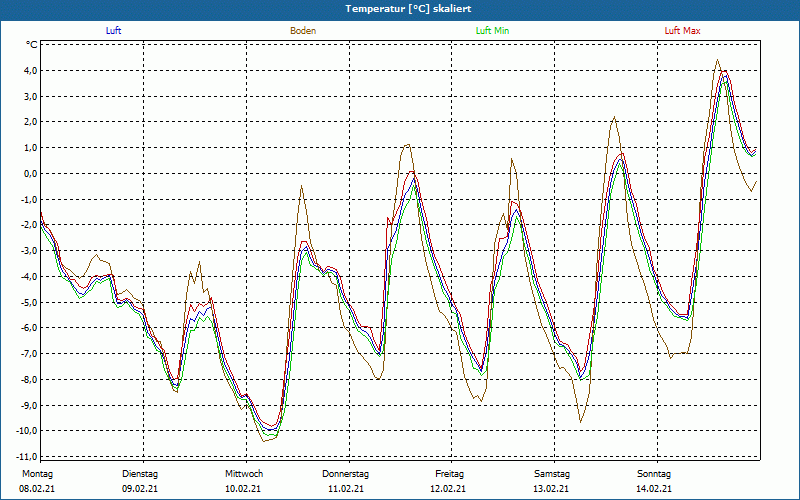Click the "-2,0" y-axis value
The height and width of the screenshot is (500, 800).
(29, 225)
